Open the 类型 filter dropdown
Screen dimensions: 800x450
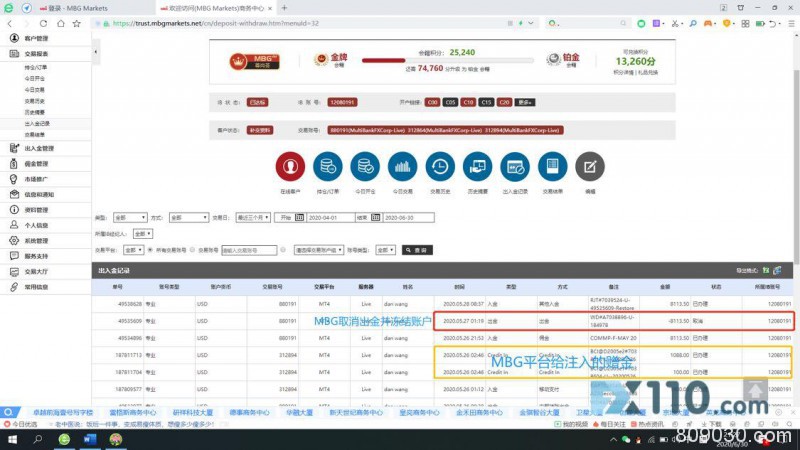pyautogui.click(x=130, y=217)
